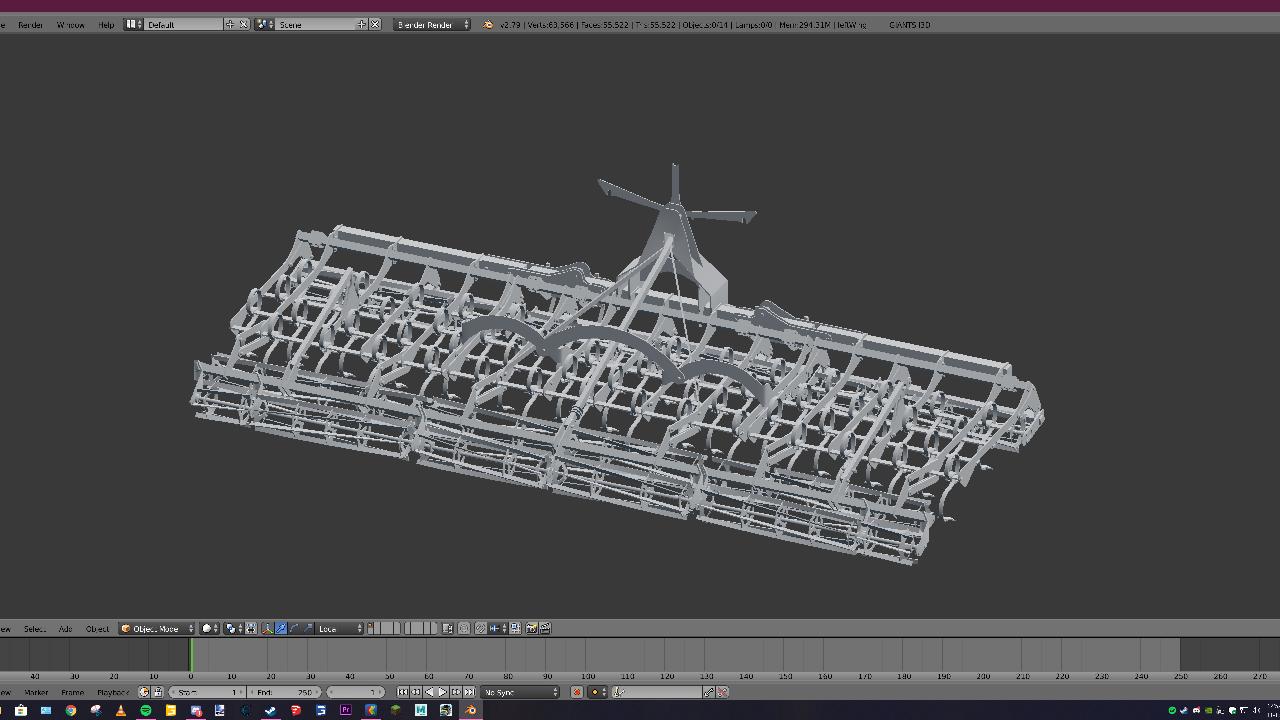This screenshot has width=1280, height=720.
Task: Toggle proportional editing icon
Action: [x=464, y=628]
